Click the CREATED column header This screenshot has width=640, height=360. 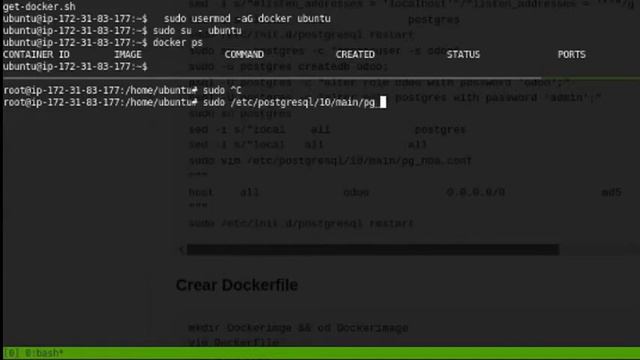click(355, 54)
